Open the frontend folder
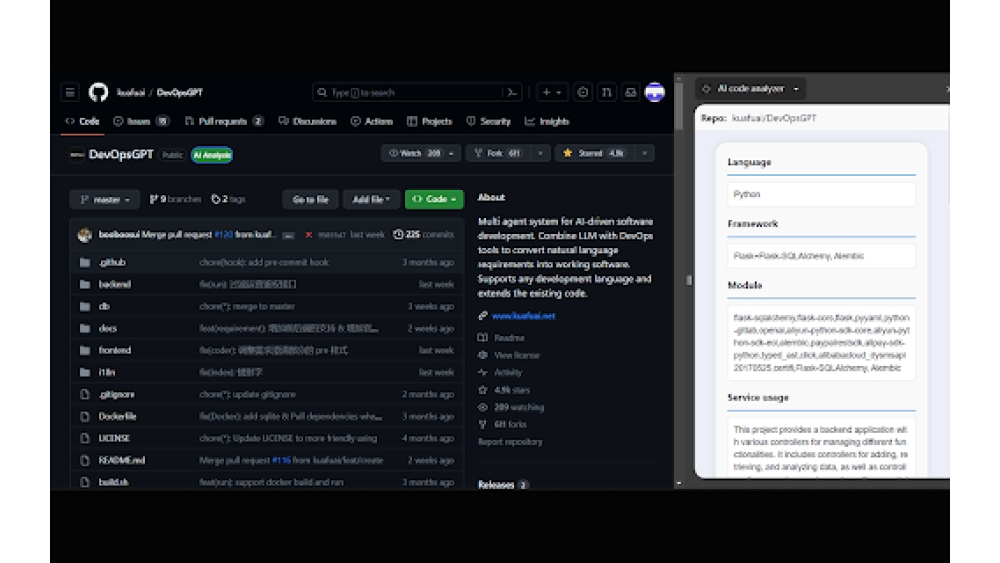 coord(115,350)
